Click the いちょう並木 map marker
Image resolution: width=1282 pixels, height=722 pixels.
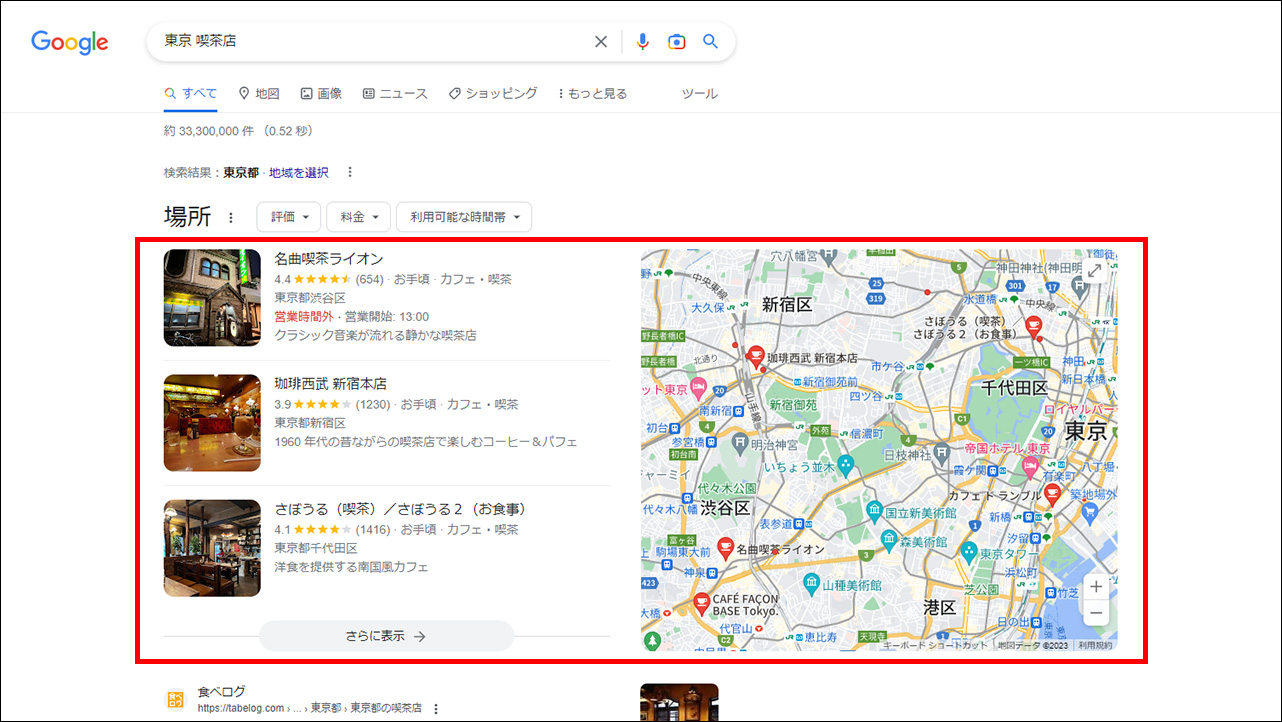(846, 465)
